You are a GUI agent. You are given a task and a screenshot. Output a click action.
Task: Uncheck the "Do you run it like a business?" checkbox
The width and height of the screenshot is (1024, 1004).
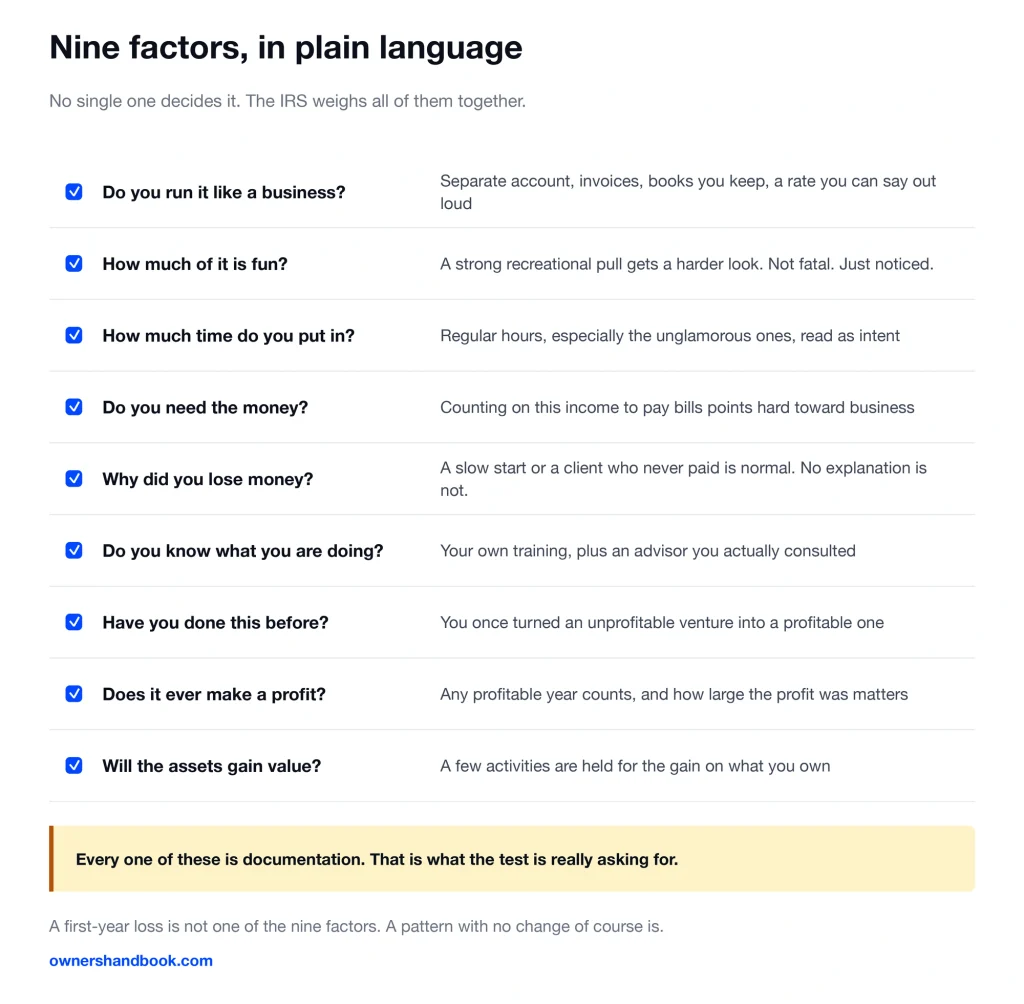74,192
